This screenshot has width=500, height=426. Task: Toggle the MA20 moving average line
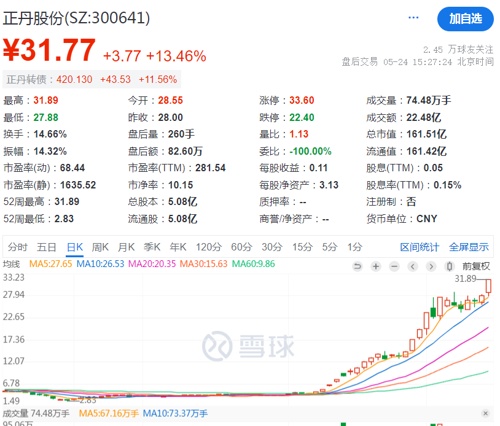152,264
